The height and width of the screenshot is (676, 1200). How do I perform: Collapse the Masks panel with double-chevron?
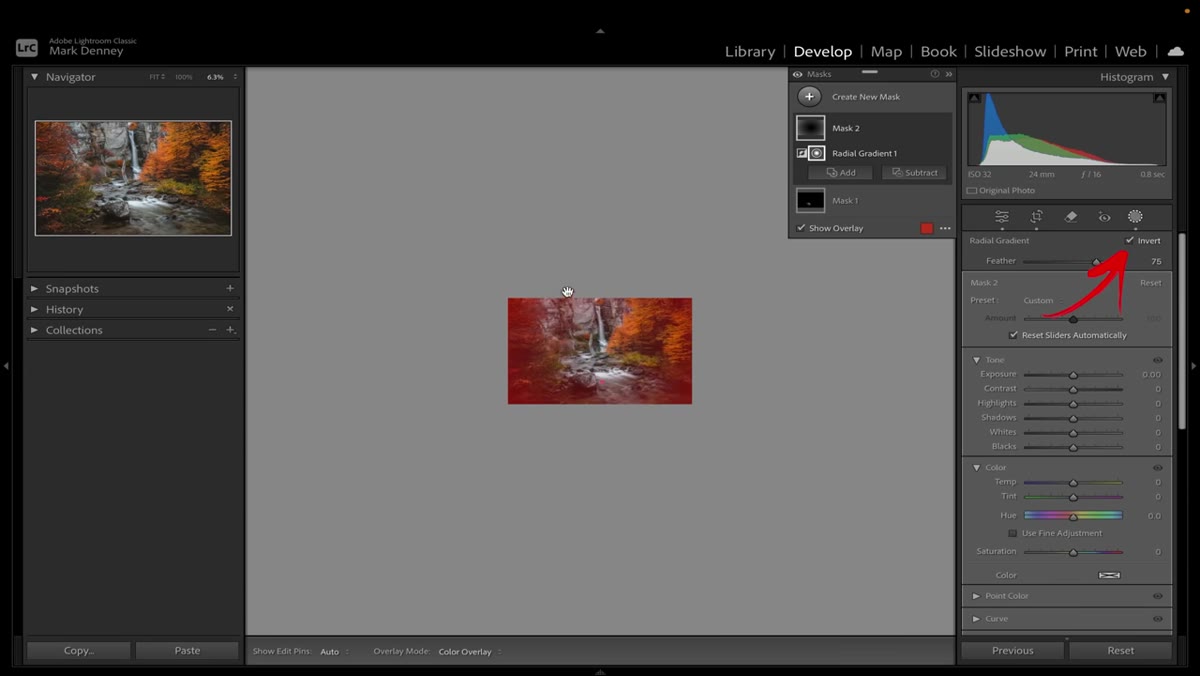pyautogui.click(x=949, y=74)
